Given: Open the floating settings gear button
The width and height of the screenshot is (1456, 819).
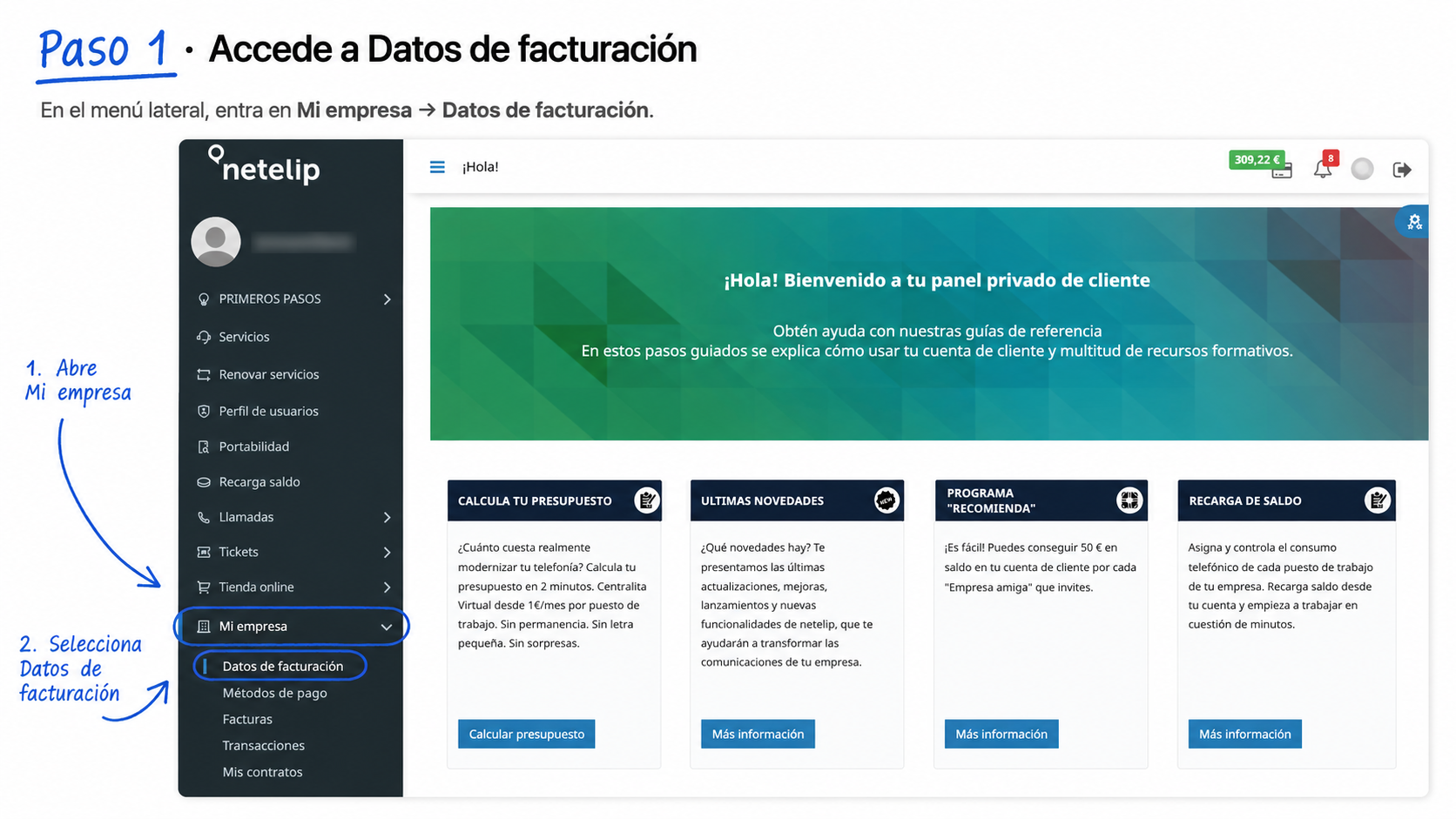Looking at the screenshot, I should click(1414, 222).
